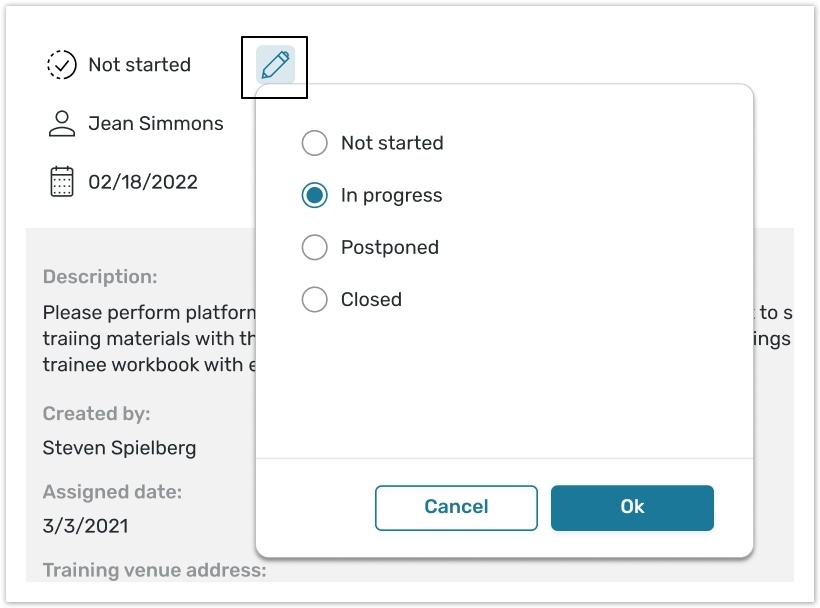Image resolution: width=820 pixels, height=608 pixels.
Task: Click the description paragraph text
Action: tap(148, 339)
